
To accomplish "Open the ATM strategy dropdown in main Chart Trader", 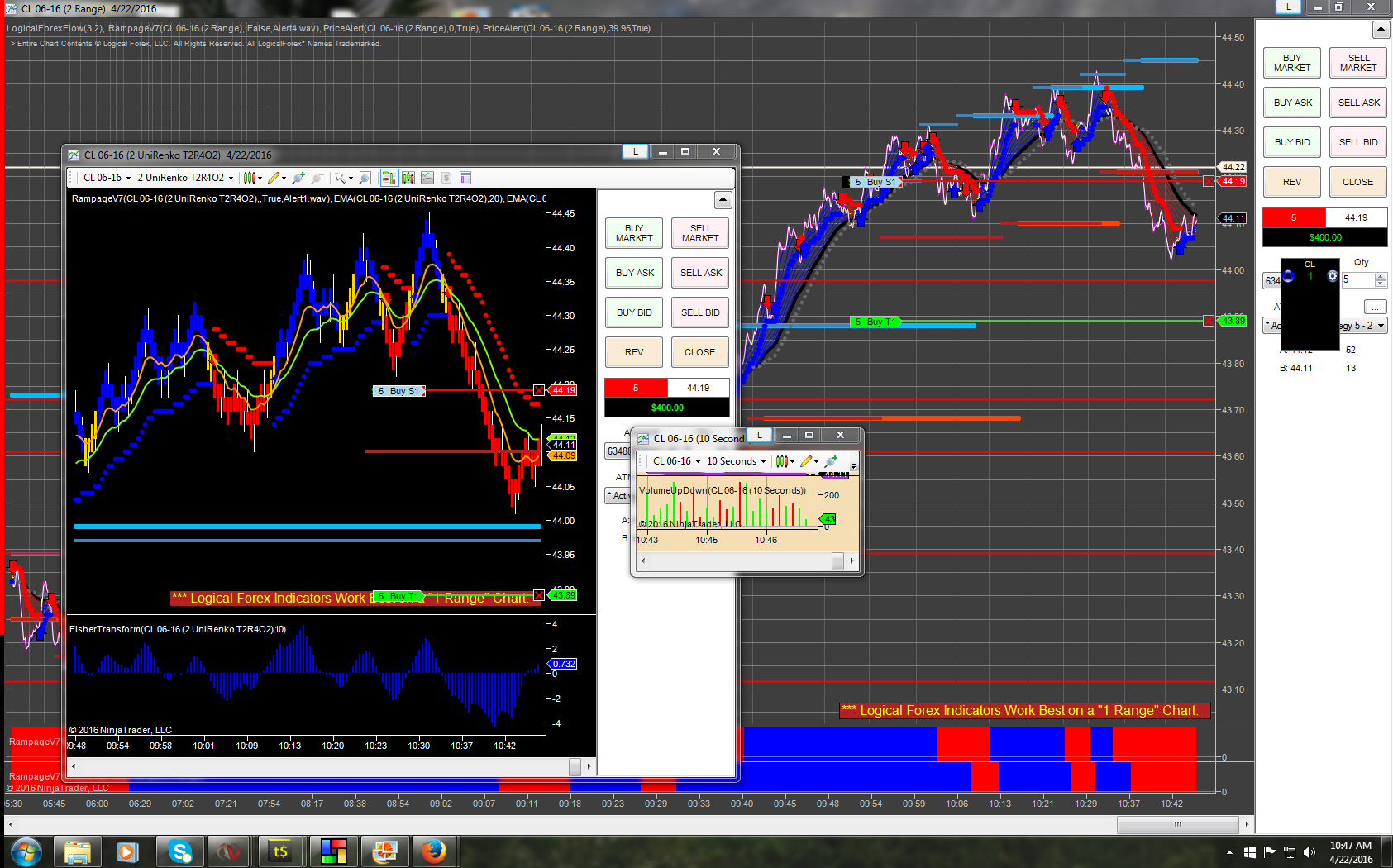I will (x=1325, y=326).
